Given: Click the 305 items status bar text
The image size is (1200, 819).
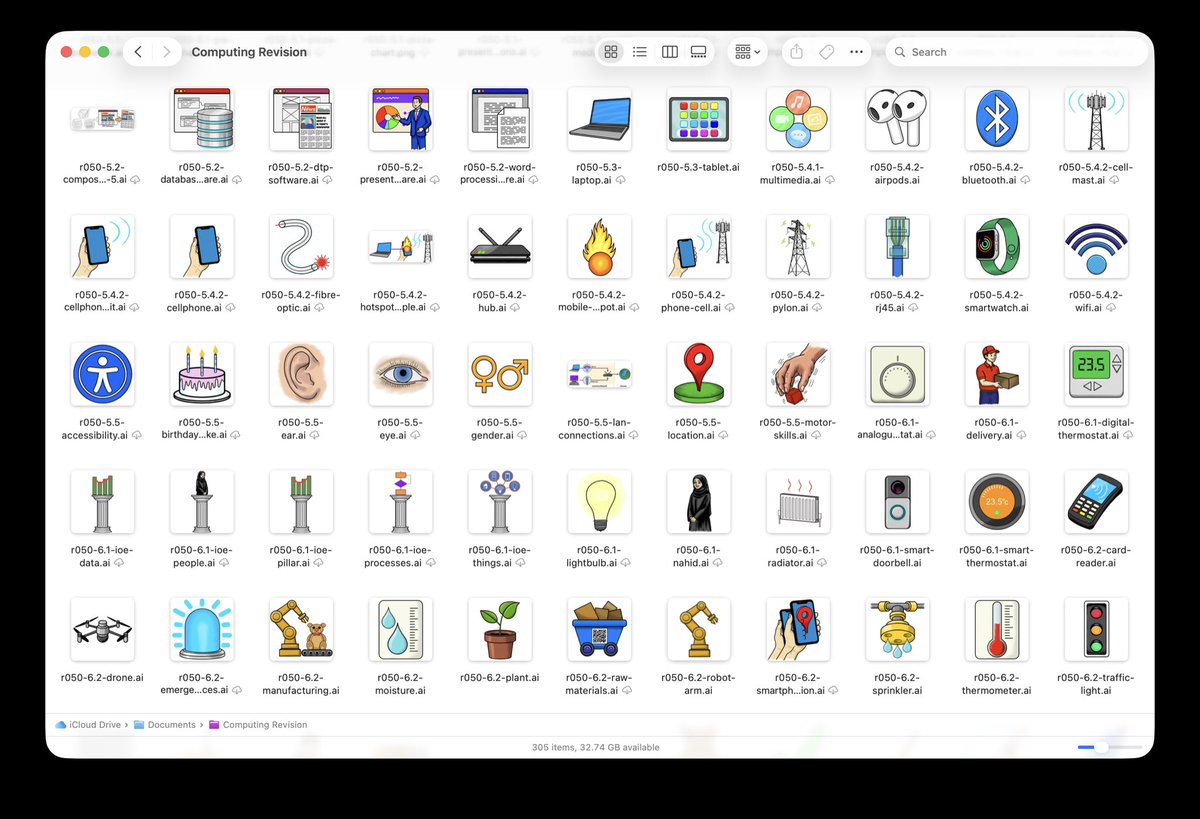Looking at the screenshot, I should [595, 747].
